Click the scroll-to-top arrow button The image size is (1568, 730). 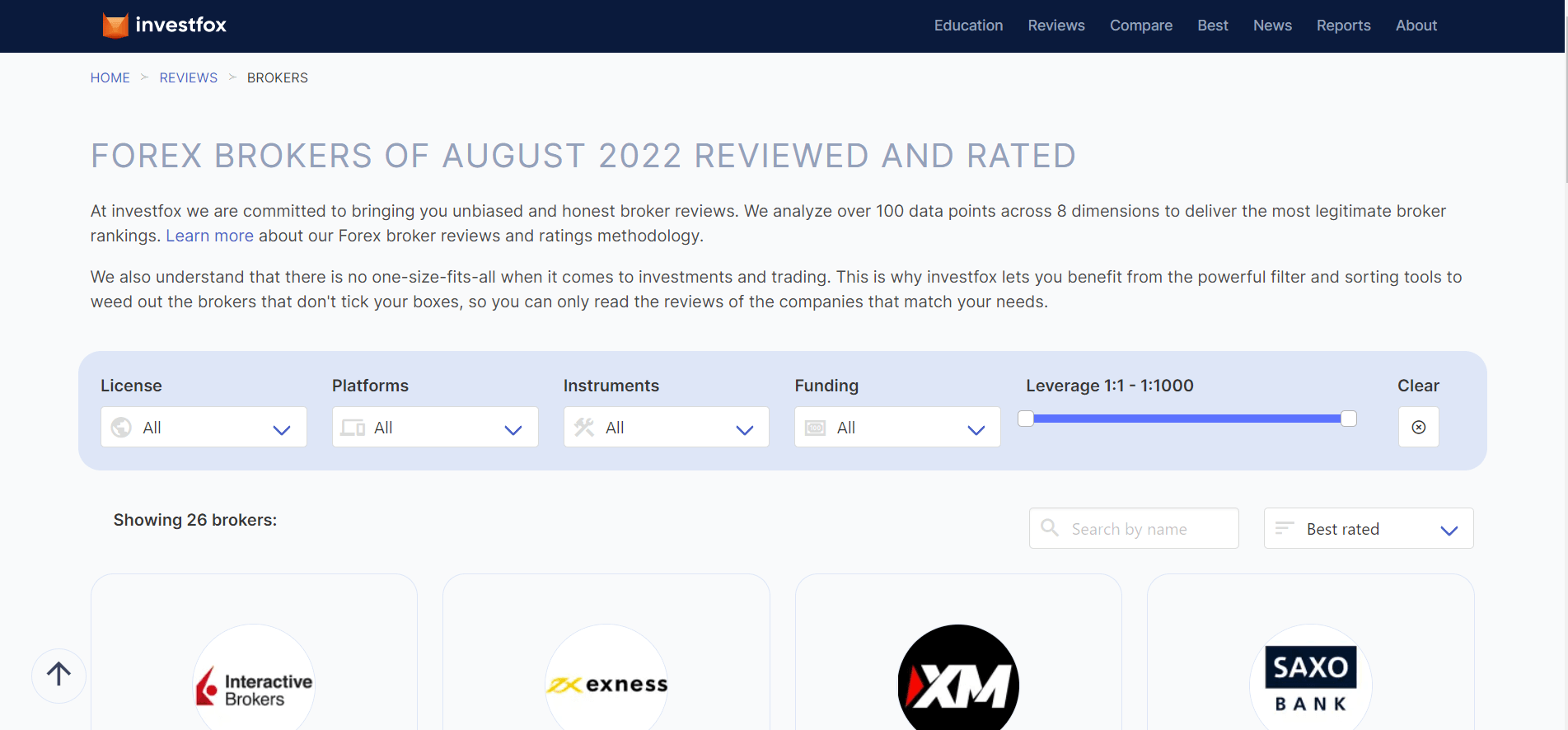click(59, 675)
